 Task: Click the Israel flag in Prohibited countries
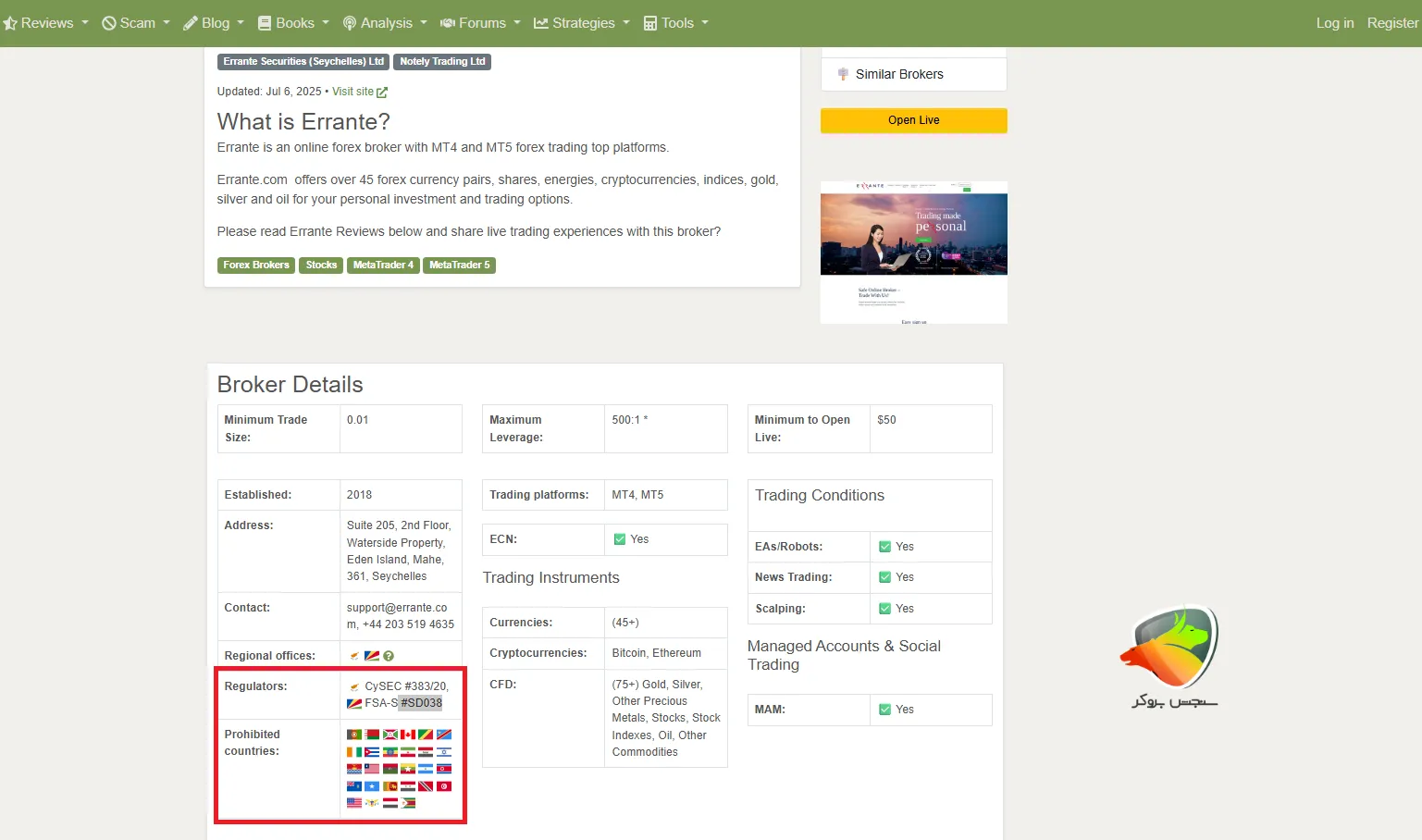point(444,752)
